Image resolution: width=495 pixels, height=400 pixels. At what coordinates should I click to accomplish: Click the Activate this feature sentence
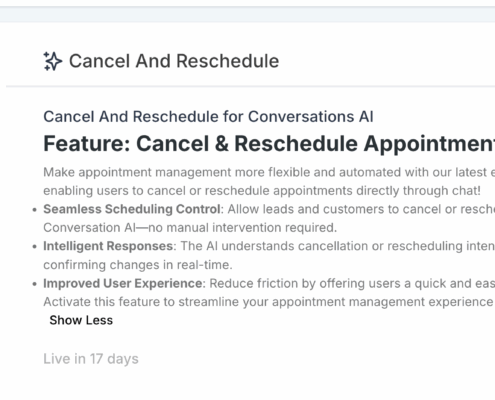pyautogui.click(x=269, y=302)
